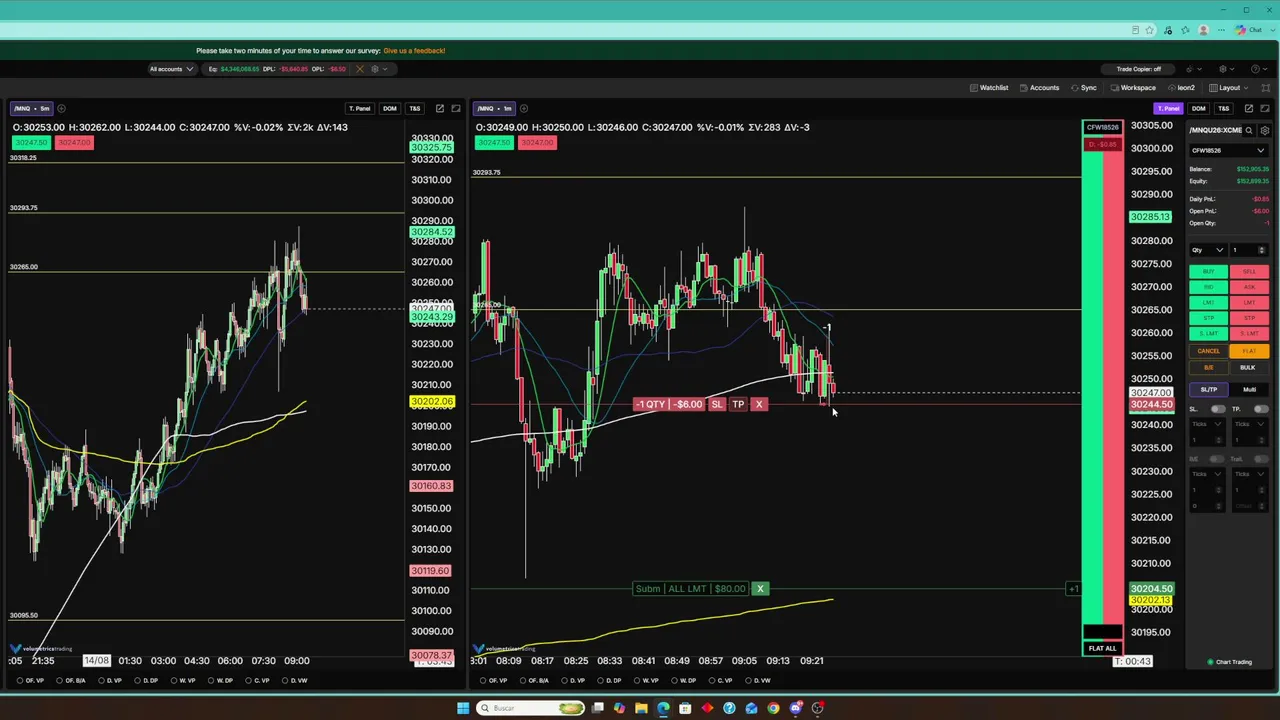Click TP button on position label

coord(738,404)
